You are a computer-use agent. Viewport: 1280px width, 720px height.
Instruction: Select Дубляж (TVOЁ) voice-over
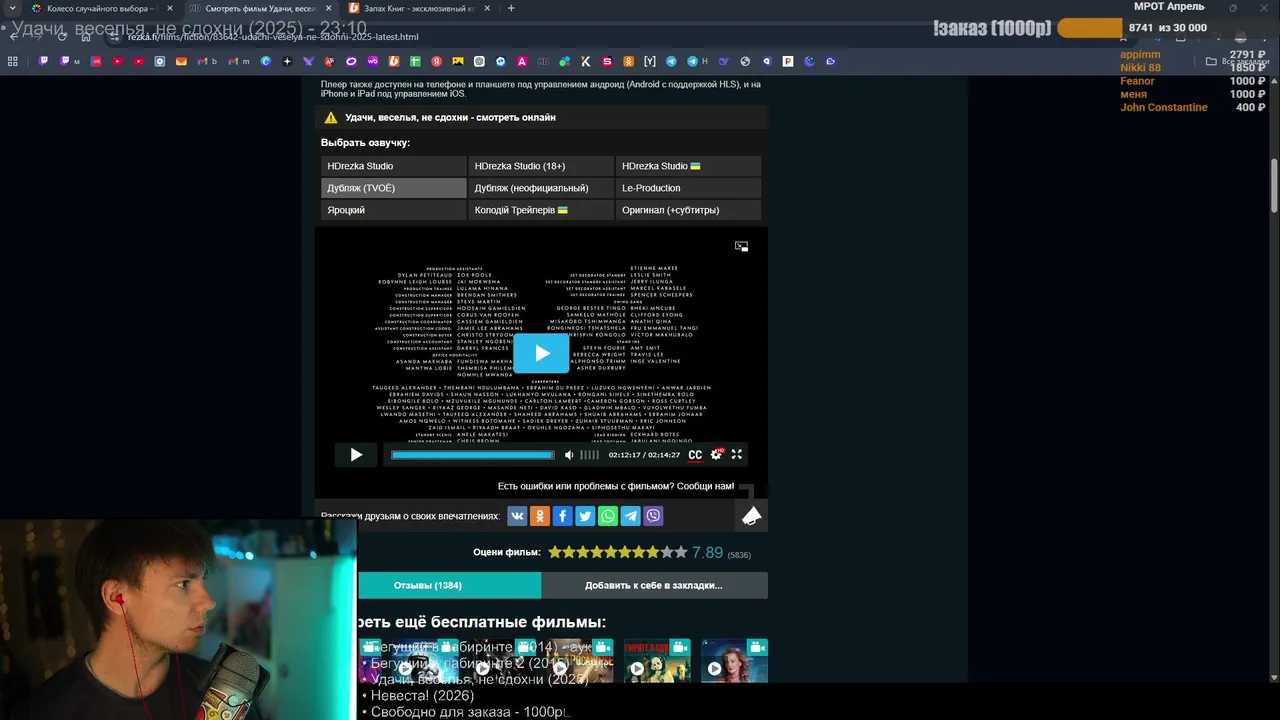click(393, 188)
